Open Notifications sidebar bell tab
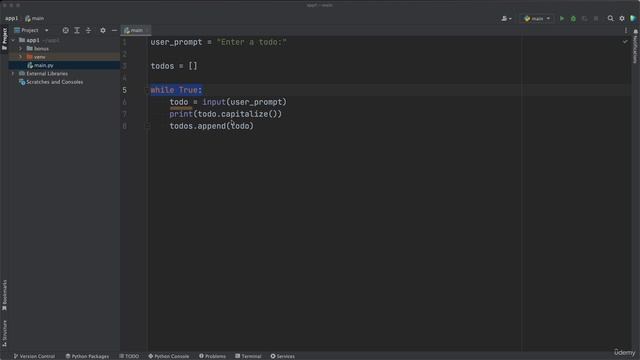This screenshot has width=640, height=360. click(636, 46)
